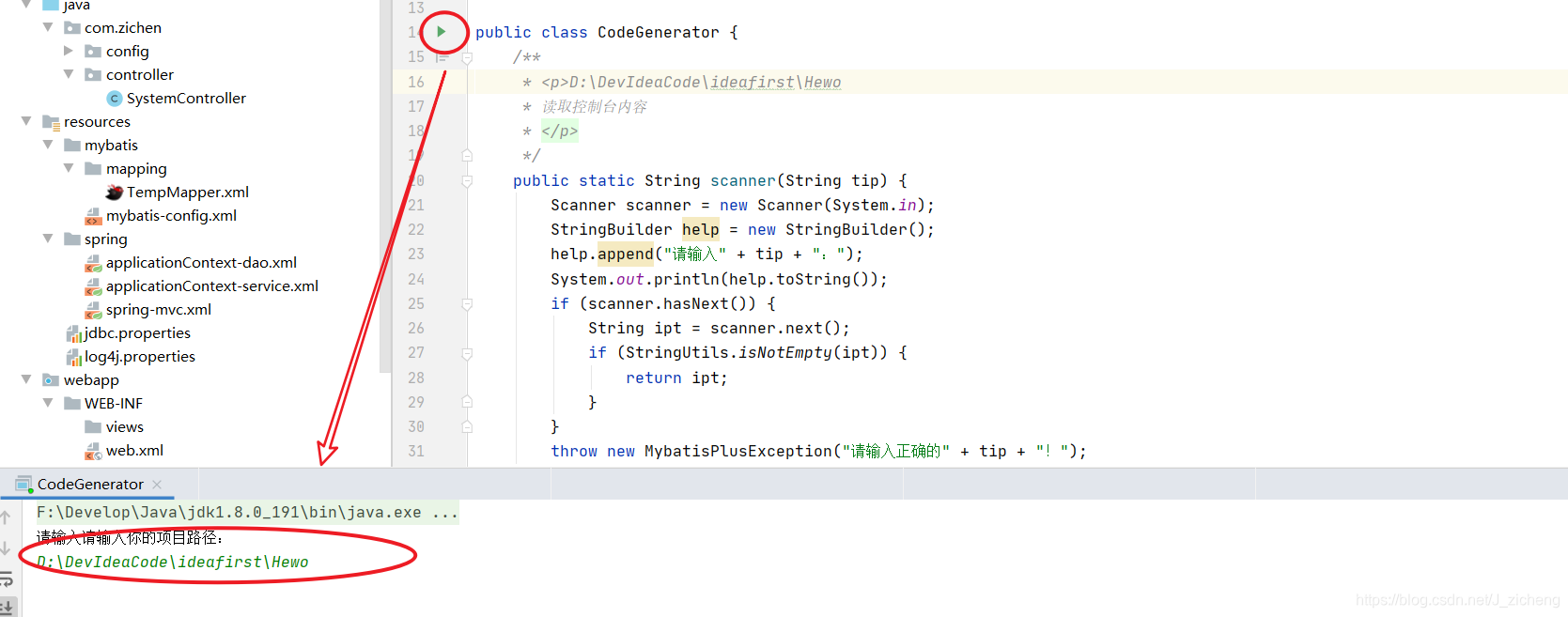Open log4j.properties in the project tree
The height and width of the screenshot is (617, 1568).
pos(140,357)
